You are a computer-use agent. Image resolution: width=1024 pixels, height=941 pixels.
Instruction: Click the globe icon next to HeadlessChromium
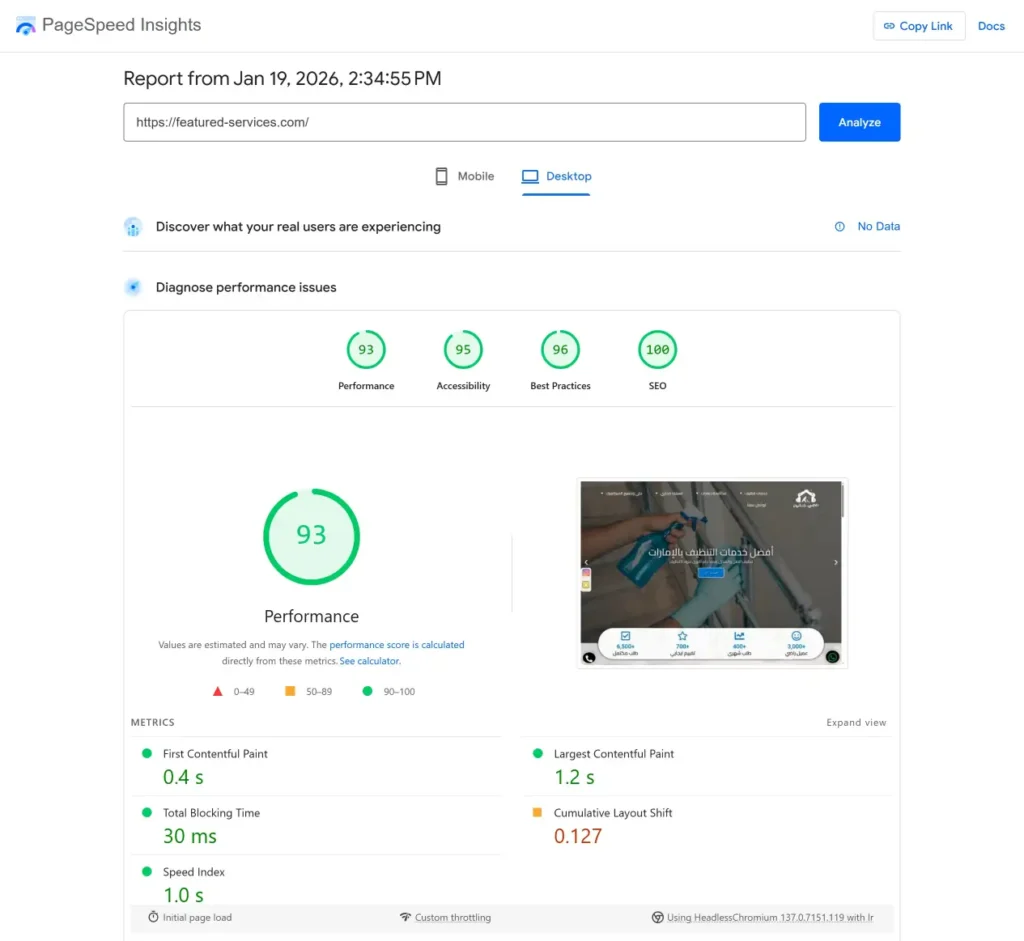coord(658,917)
